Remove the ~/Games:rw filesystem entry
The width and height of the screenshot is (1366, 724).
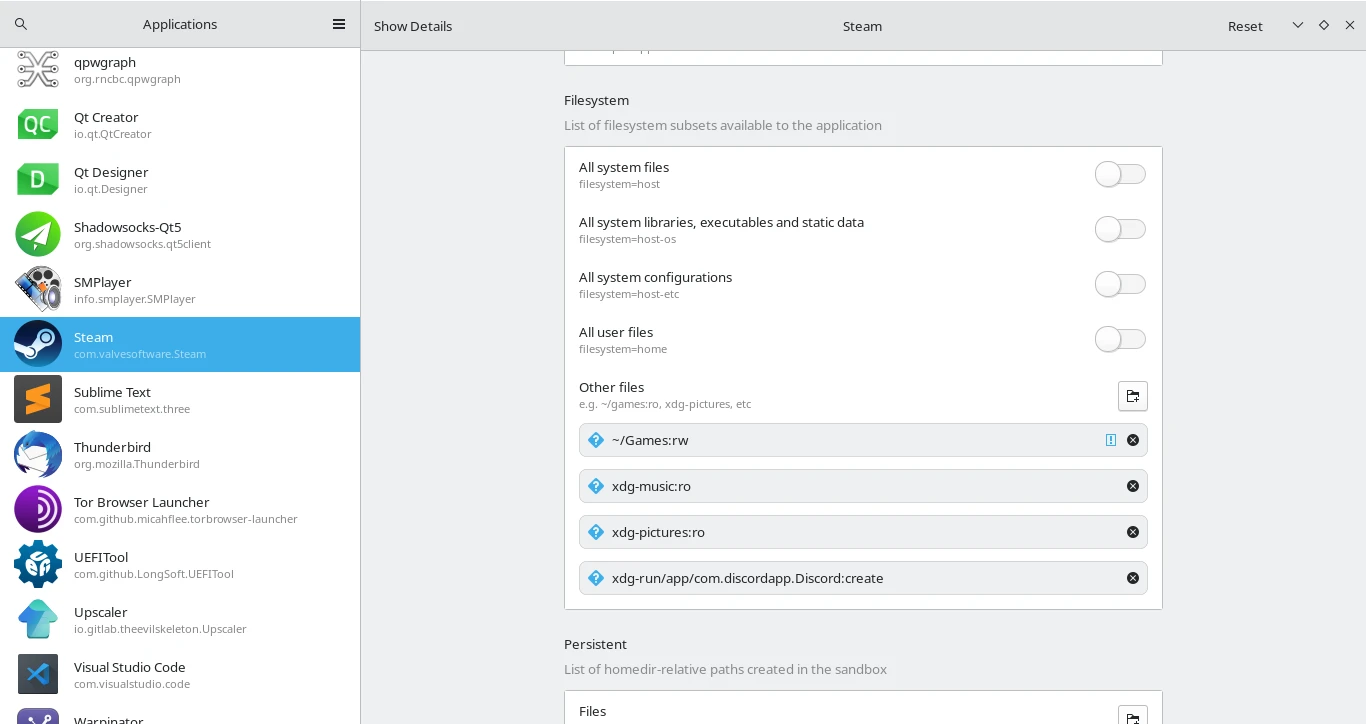pyautogui.click(x=1133, y=440)
